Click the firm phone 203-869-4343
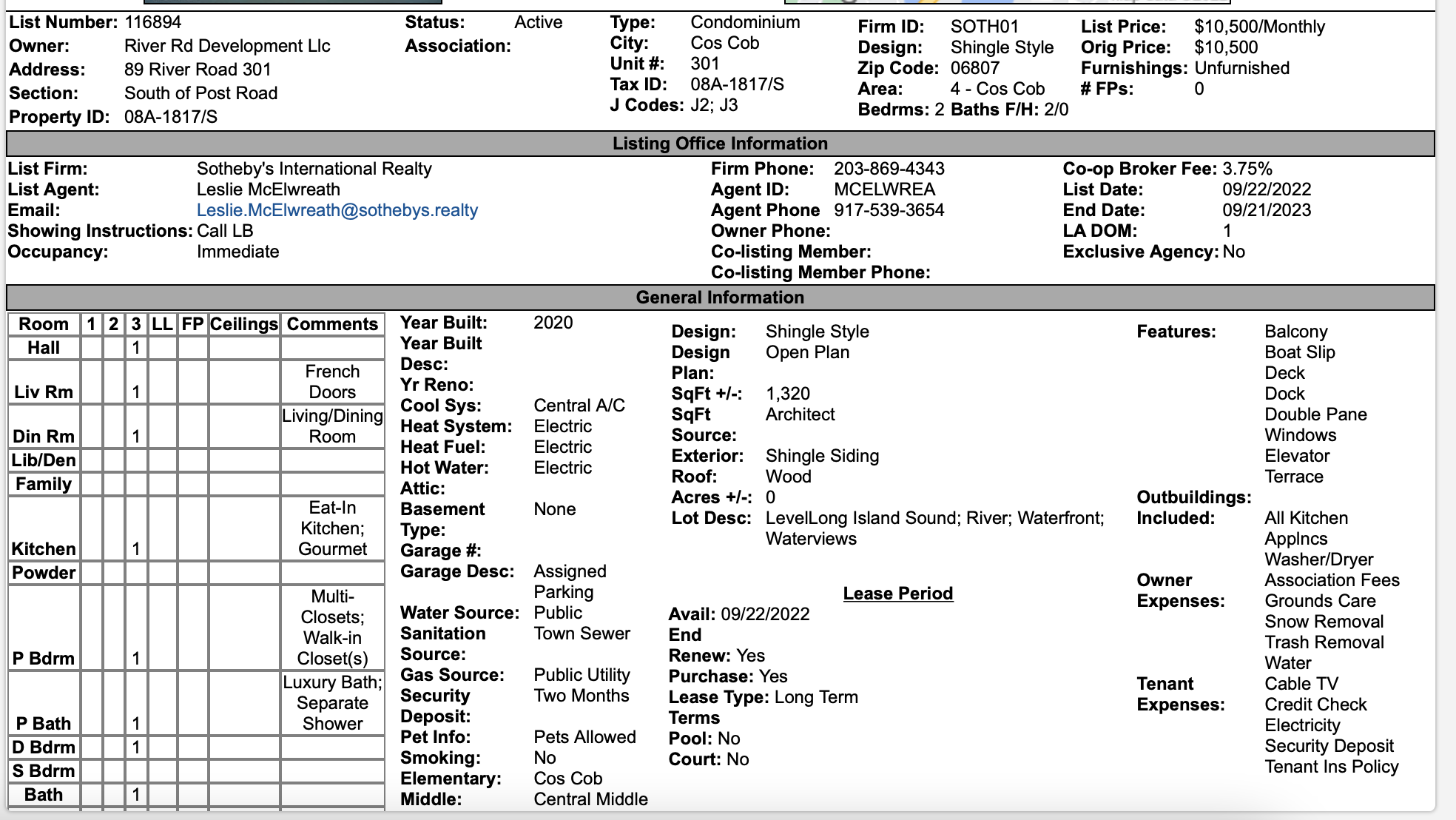This screenshot has height=820, width=1456. (x=889, y=169)
